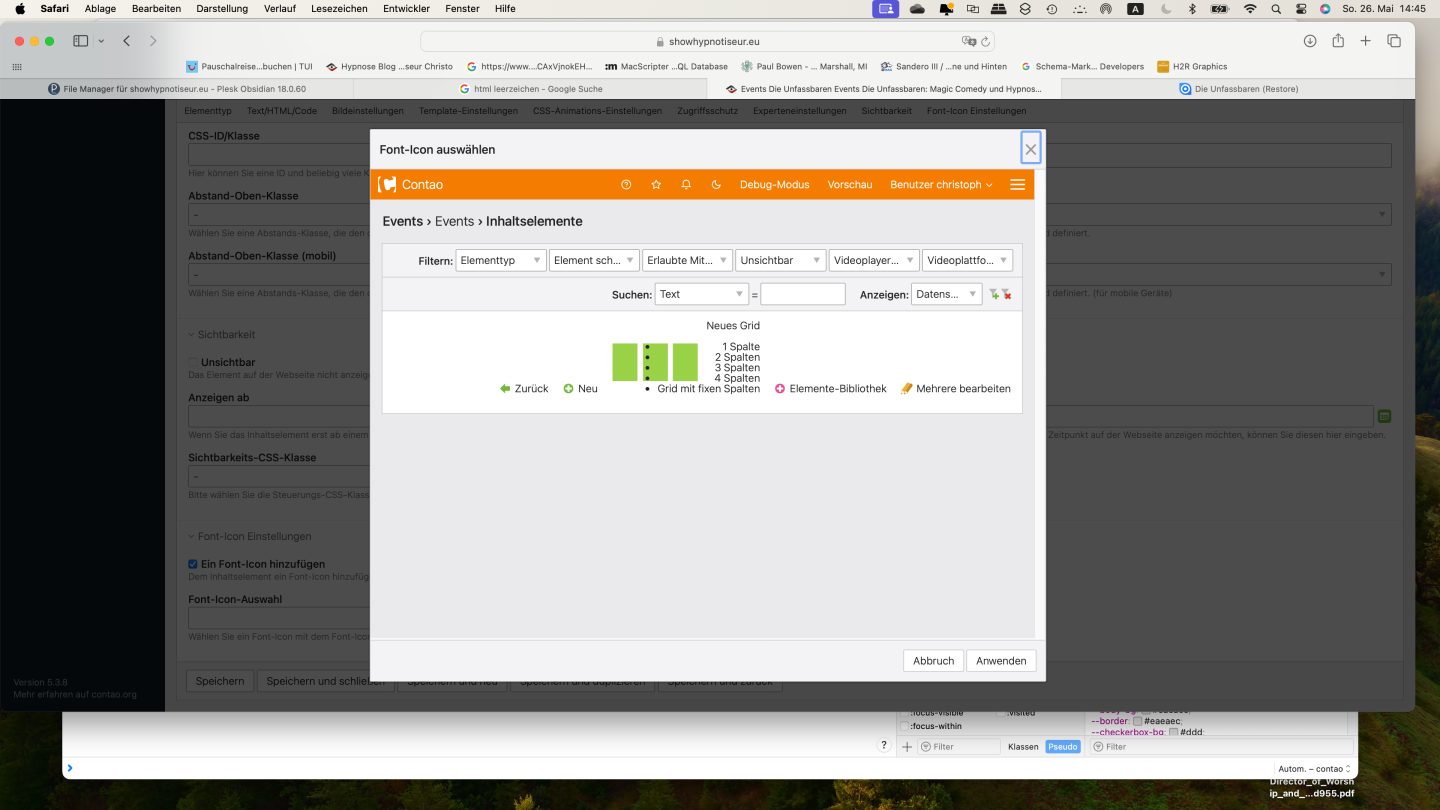Open notifications bell in Contao header
This screenshot has width=1440, height=810.
click(x=686, y=185)
